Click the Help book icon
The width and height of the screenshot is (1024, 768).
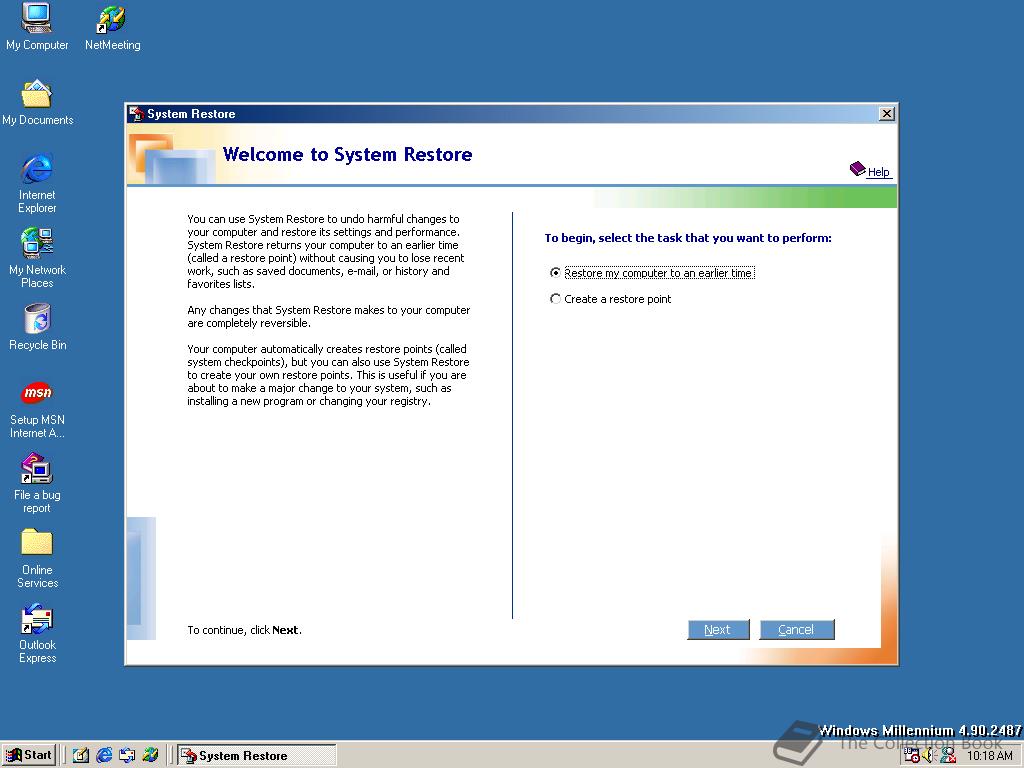click(x=857, y=168)
